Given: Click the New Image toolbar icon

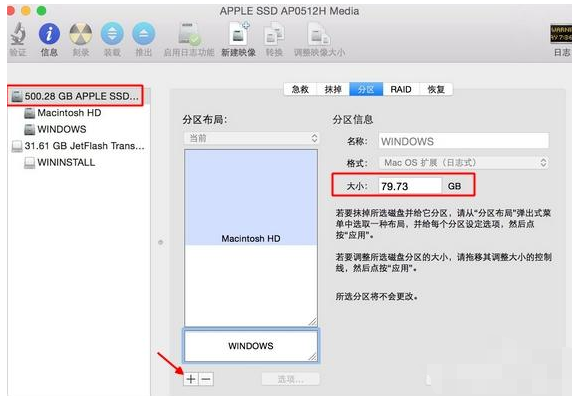Looking at the screenshot, I should click(x=239, y=34).
